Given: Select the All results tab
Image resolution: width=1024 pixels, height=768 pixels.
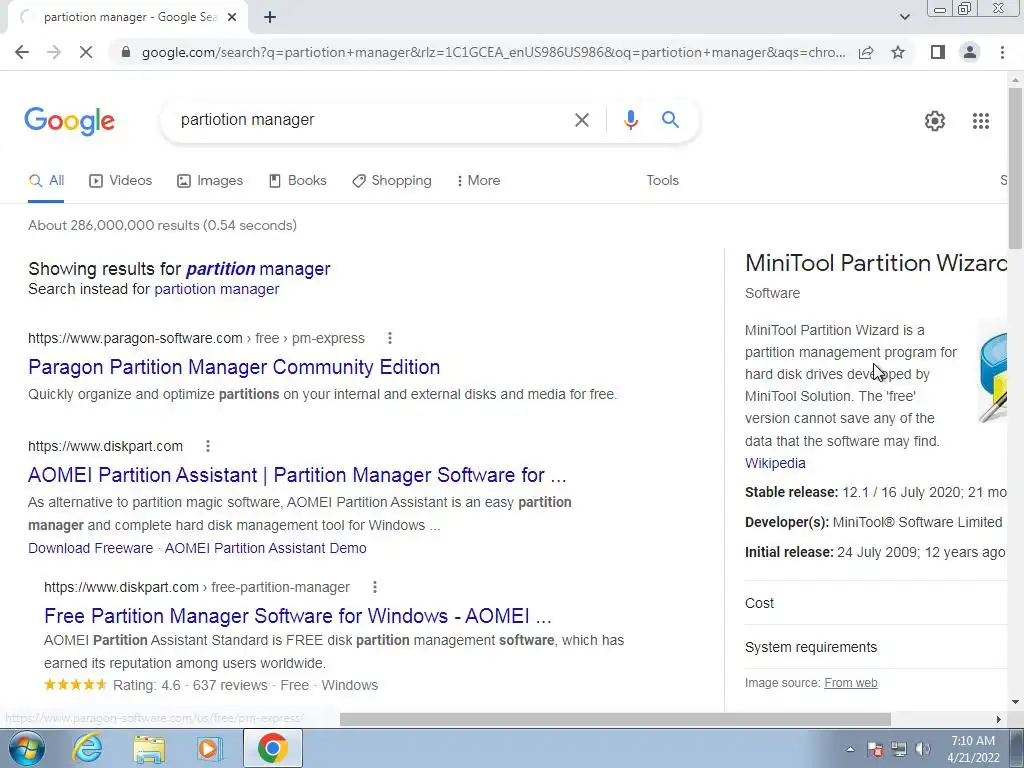Looking at the screenshot, I should coord(46,181).
